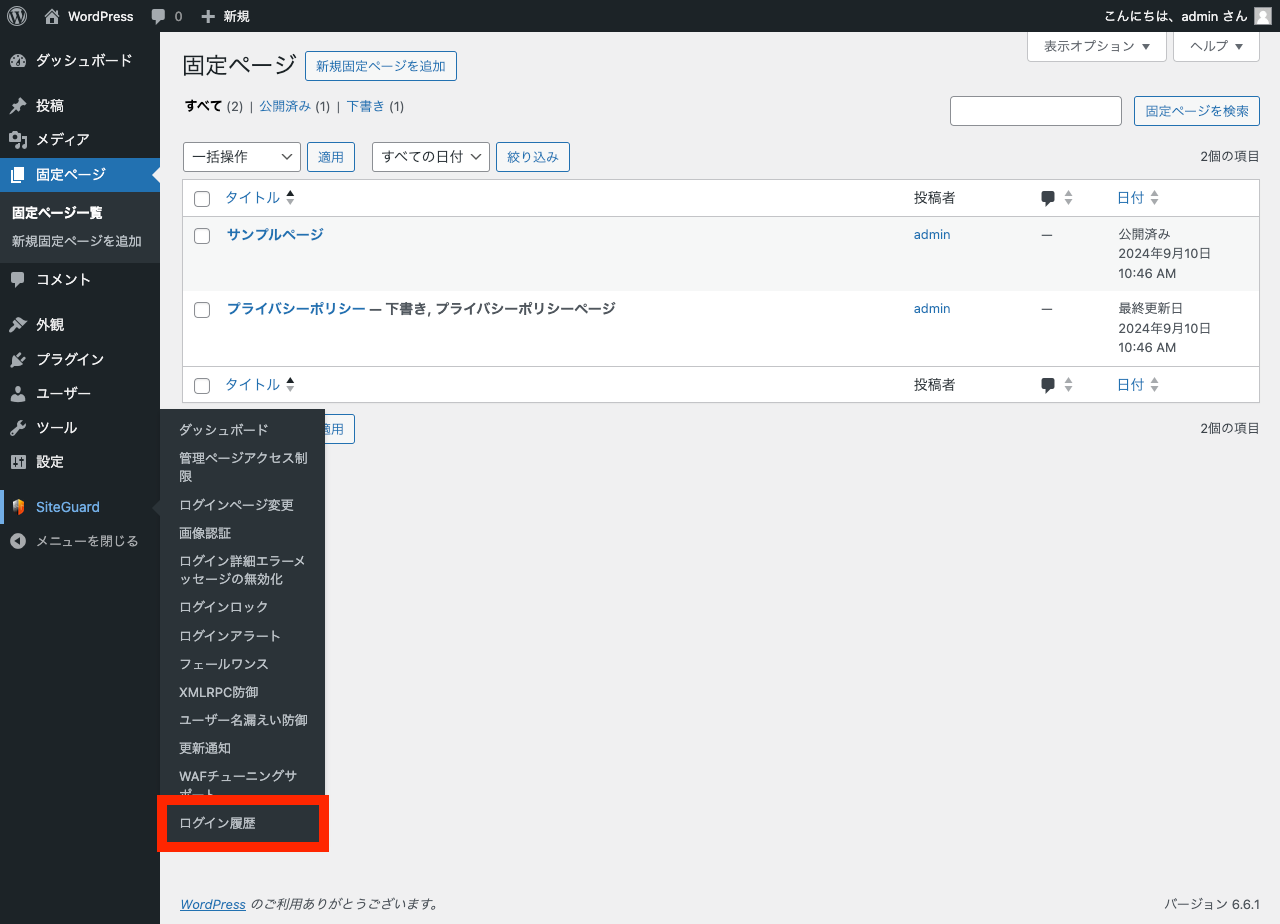Check the サンプルページ row checkbox
Image resolution: width=1280 pixels, height=924 pixels.
point(202,236)
